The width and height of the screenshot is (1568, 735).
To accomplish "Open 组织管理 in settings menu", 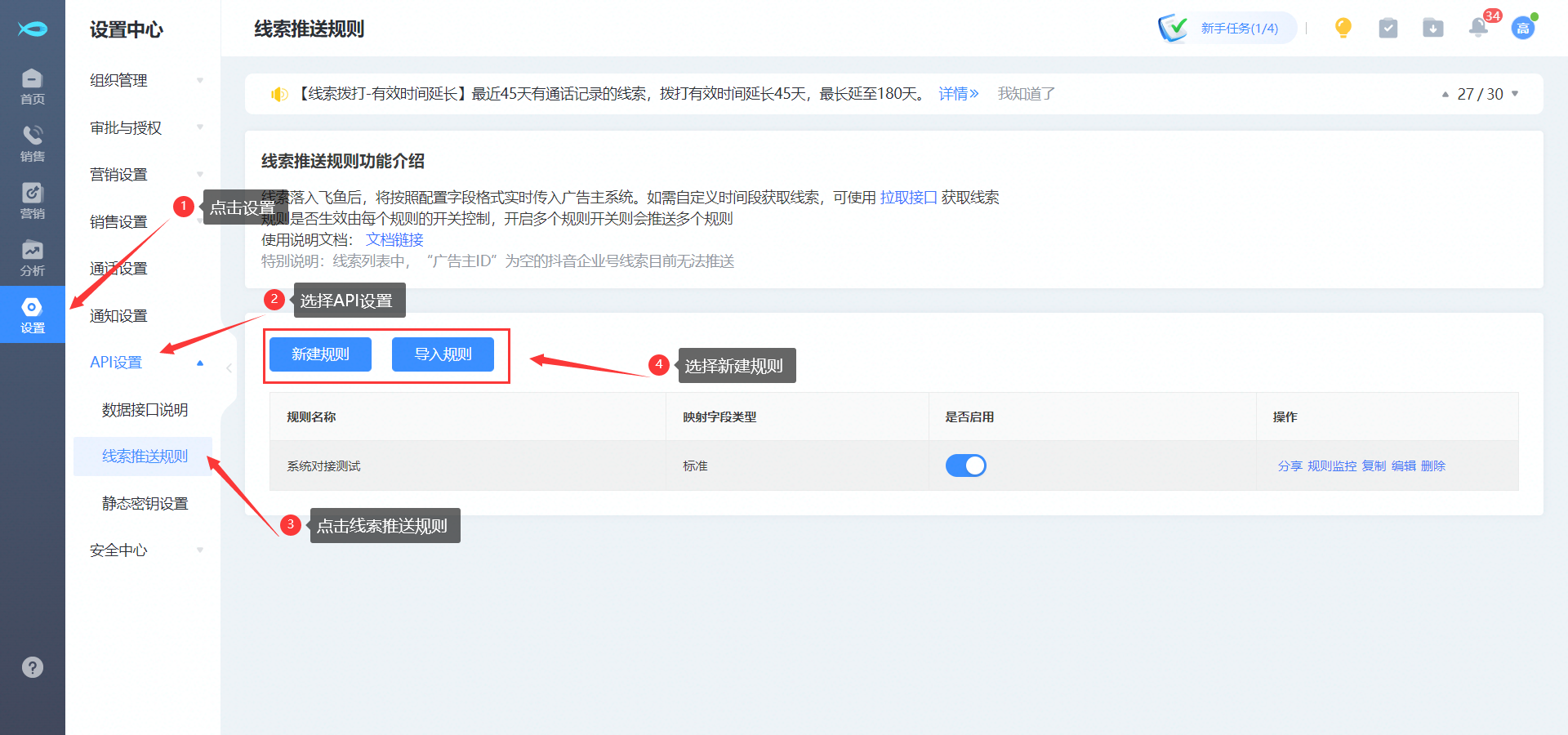I will coord(118,81).
